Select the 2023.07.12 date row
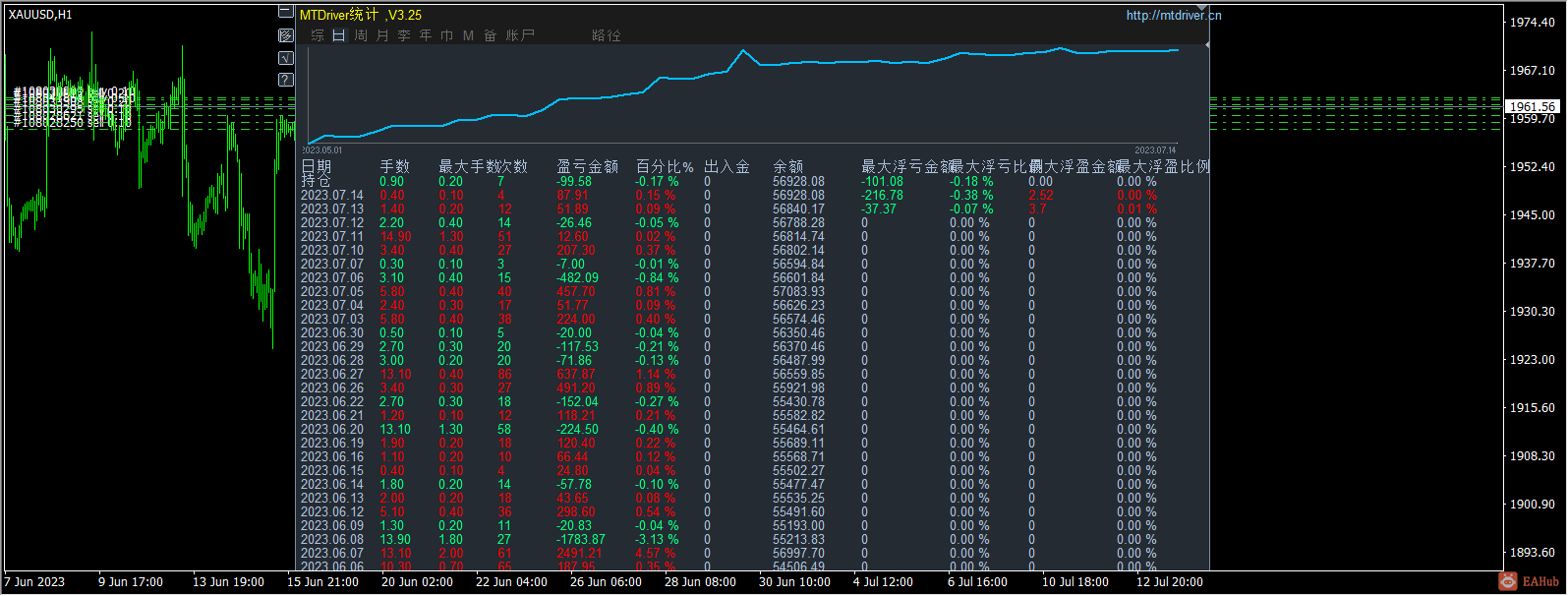The height and width of the screenshot is (596, 1568). tap(332, 223)
